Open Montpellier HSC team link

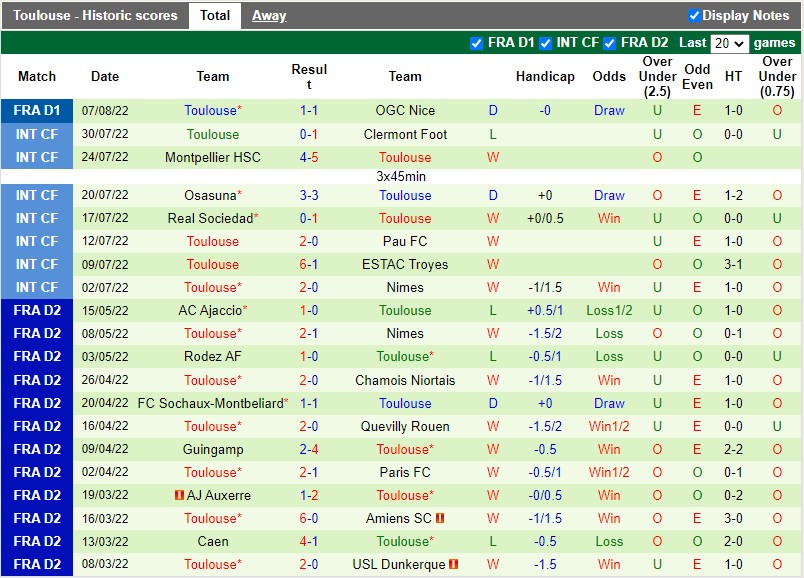pos(213,157)
